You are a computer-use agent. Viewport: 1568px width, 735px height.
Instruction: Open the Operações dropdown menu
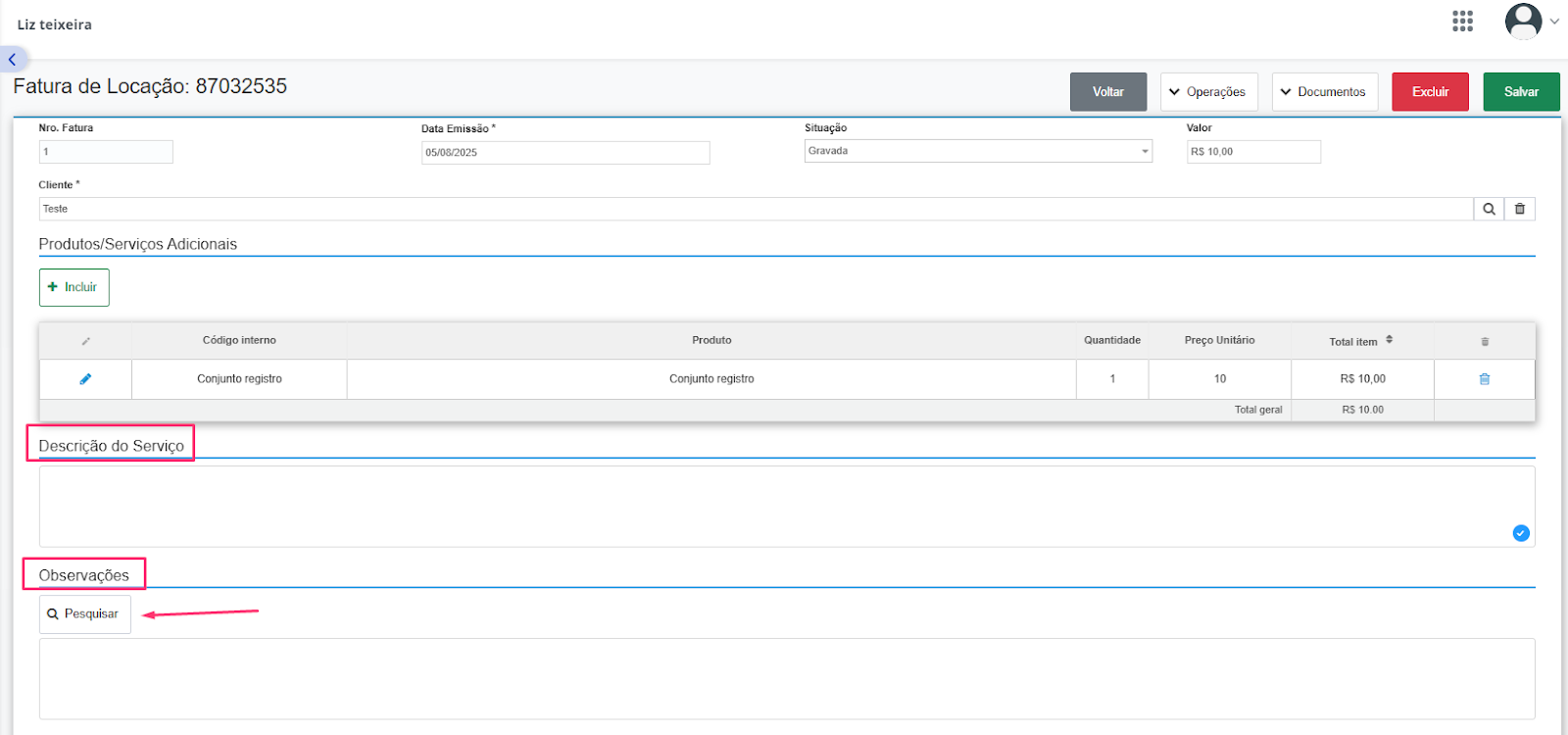1209,92
